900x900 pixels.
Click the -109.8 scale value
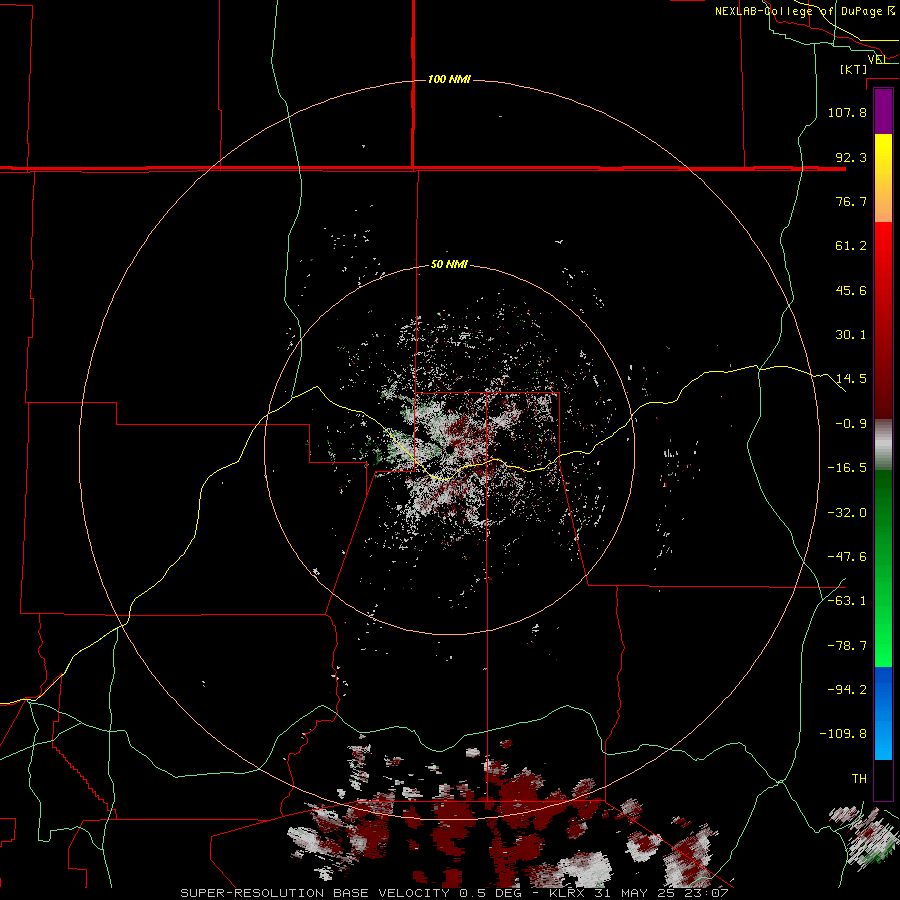pos(843,734)
